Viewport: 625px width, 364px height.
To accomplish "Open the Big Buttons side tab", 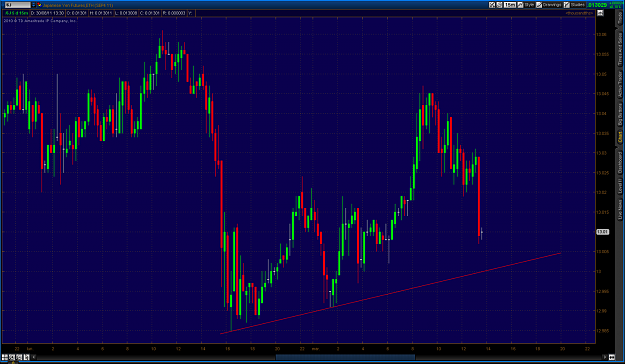I will tap(620, 114).
